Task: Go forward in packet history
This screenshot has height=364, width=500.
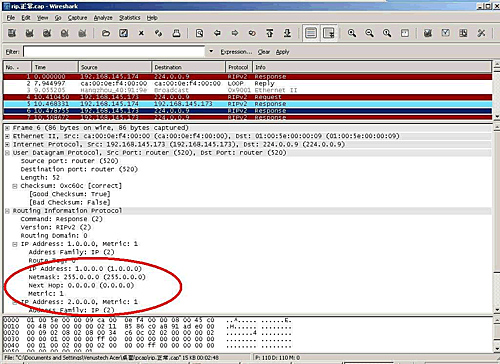Action: pyautogui.click(x=235, y=33)
